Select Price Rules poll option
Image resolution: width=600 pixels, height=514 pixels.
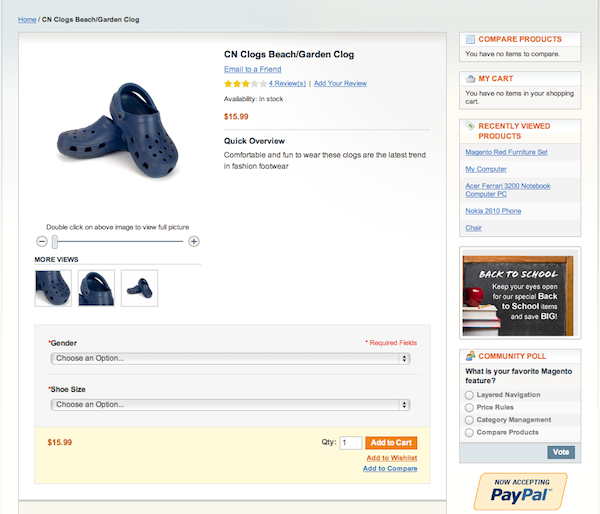pos(469,407)
